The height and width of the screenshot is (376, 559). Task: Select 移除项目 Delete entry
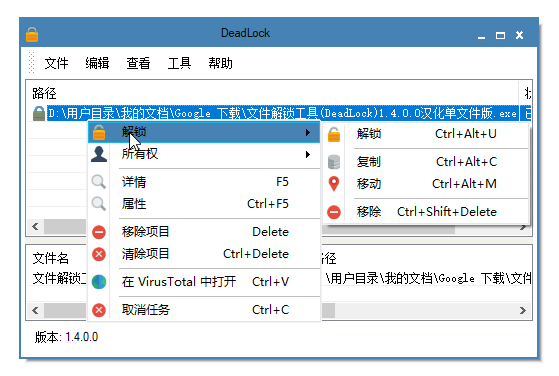click(204, 232)
